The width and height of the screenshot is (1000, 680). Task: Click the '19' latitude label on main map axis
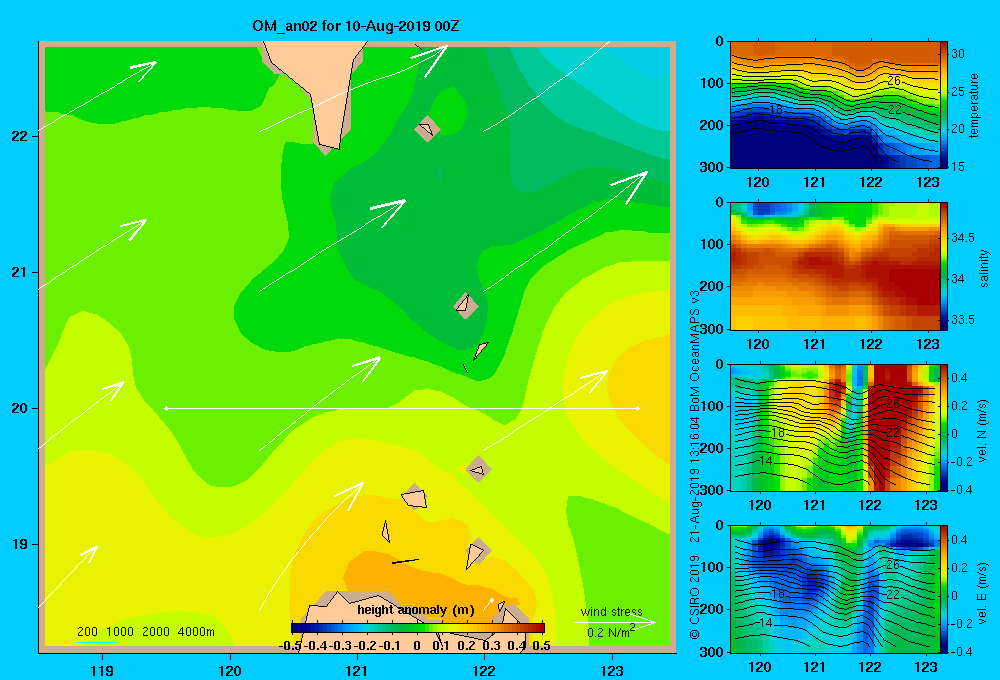[x=19, y=544]
